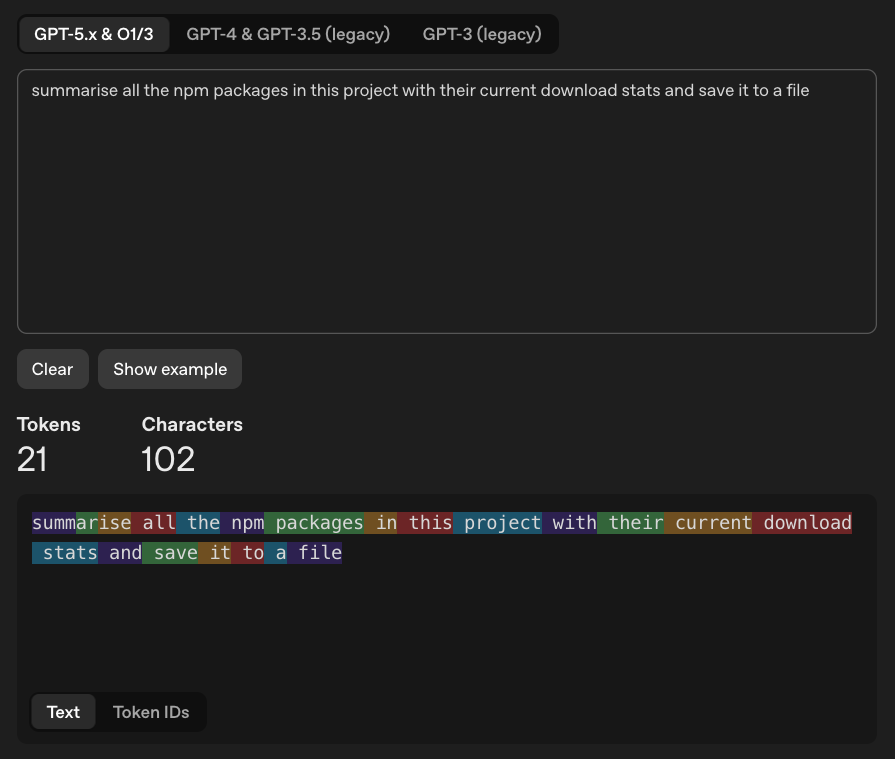Switch to GPT-3 (legacy) tab
Viewport: 895px width, 759px height.
(x=482, y=34)
